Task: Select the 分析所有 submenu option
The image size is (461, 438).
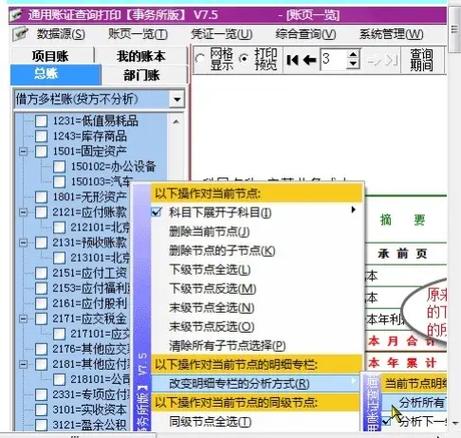Action: coord(414,403)
